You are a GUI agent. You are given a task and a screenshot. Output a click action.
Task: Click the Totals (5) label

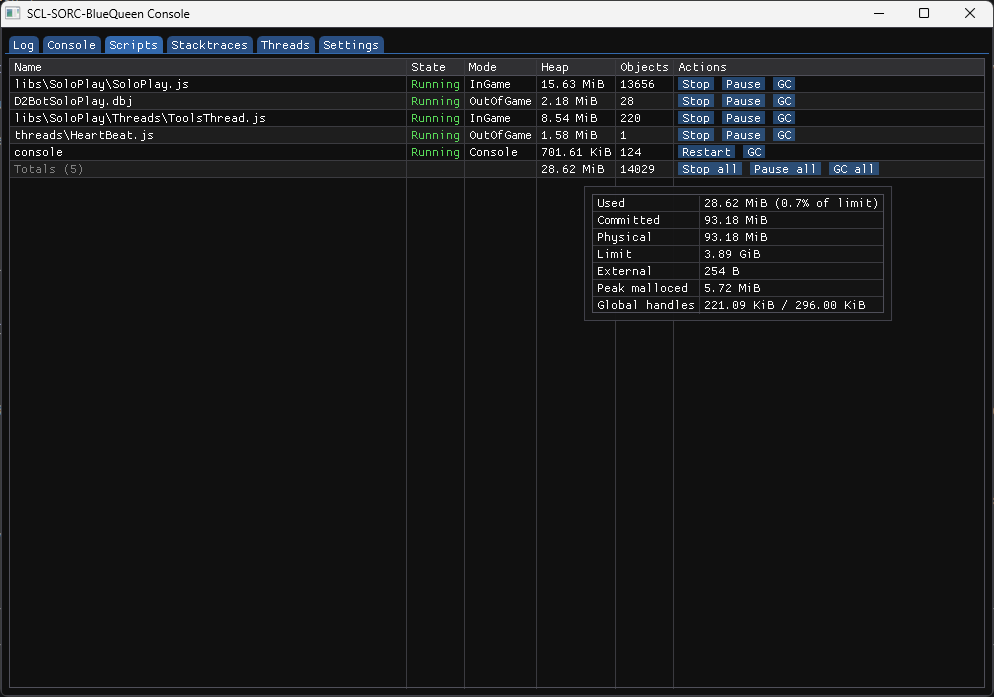[49, 169]
